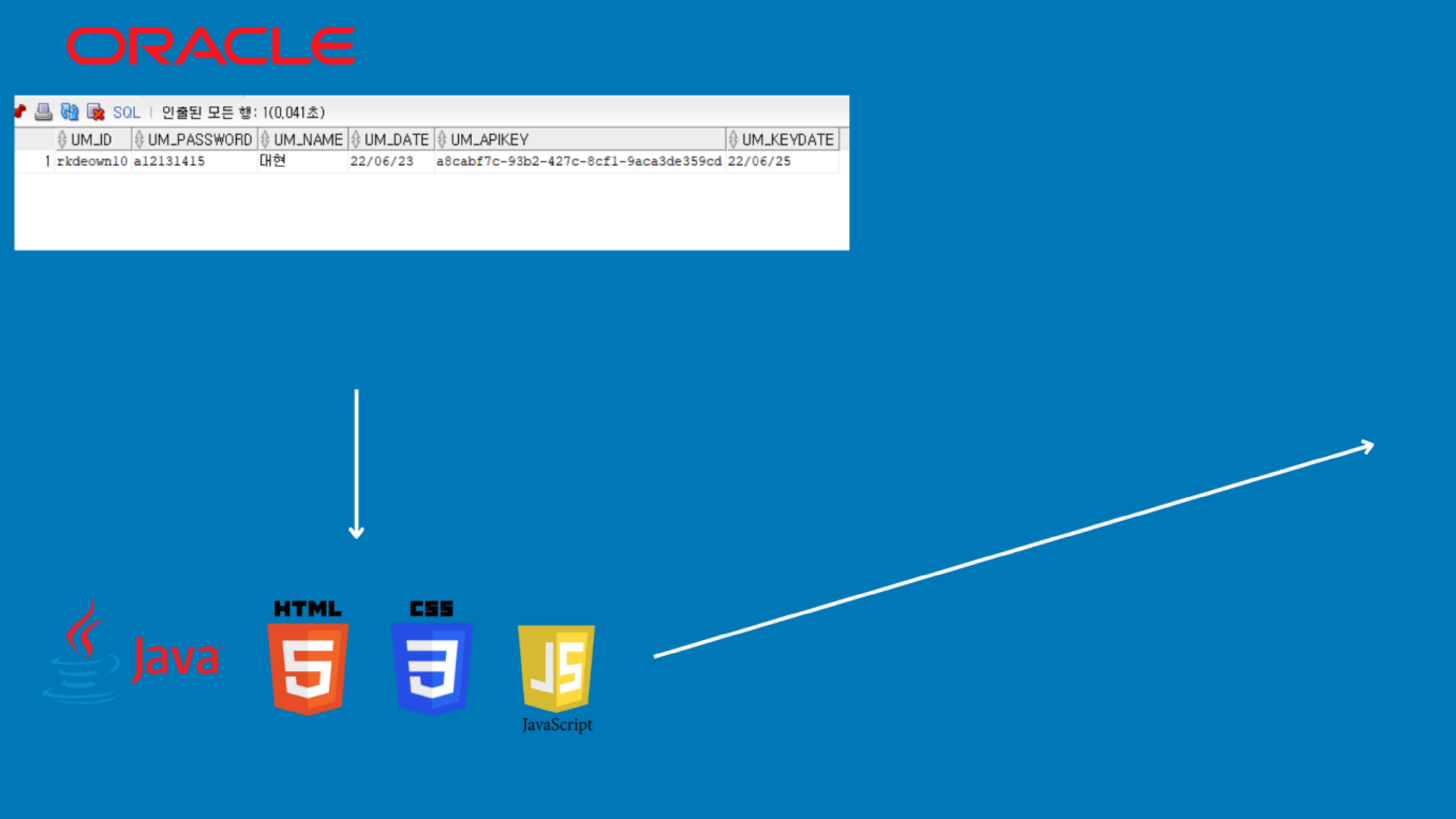Click the HTML5 shield logo
The height and width of the screenshot is (819, 1456).
[308, 658]
